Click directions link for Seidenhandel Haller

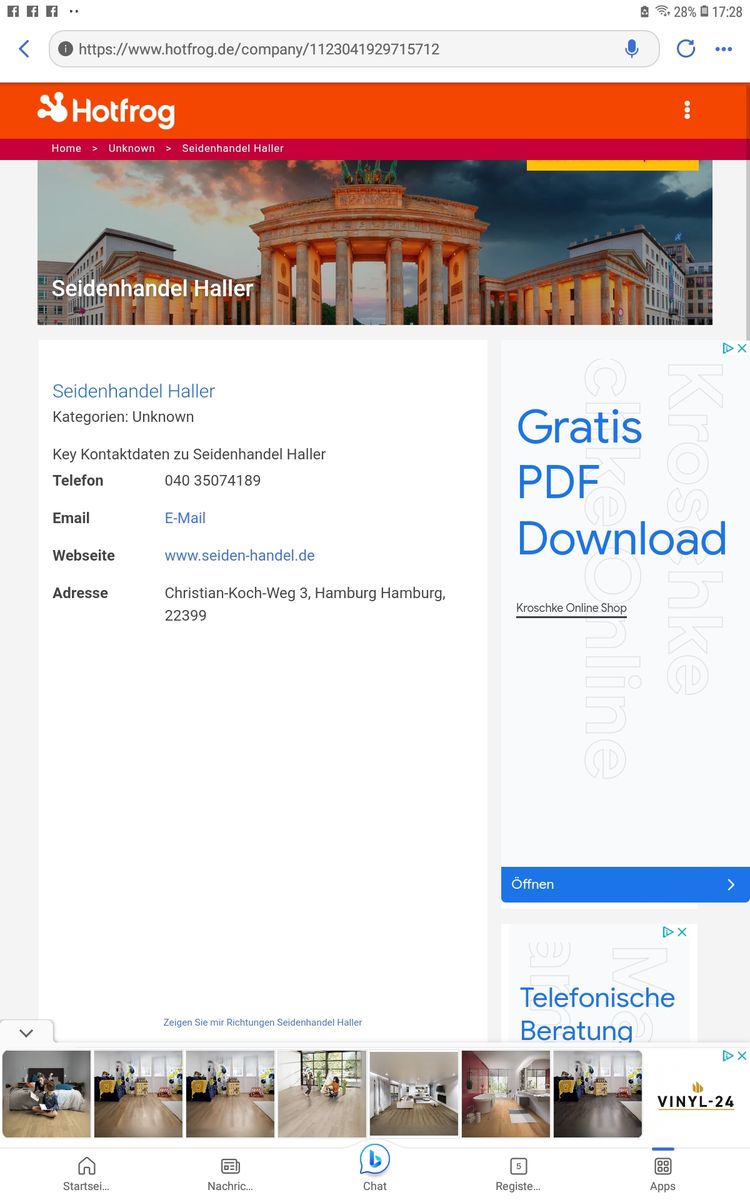262,1022
